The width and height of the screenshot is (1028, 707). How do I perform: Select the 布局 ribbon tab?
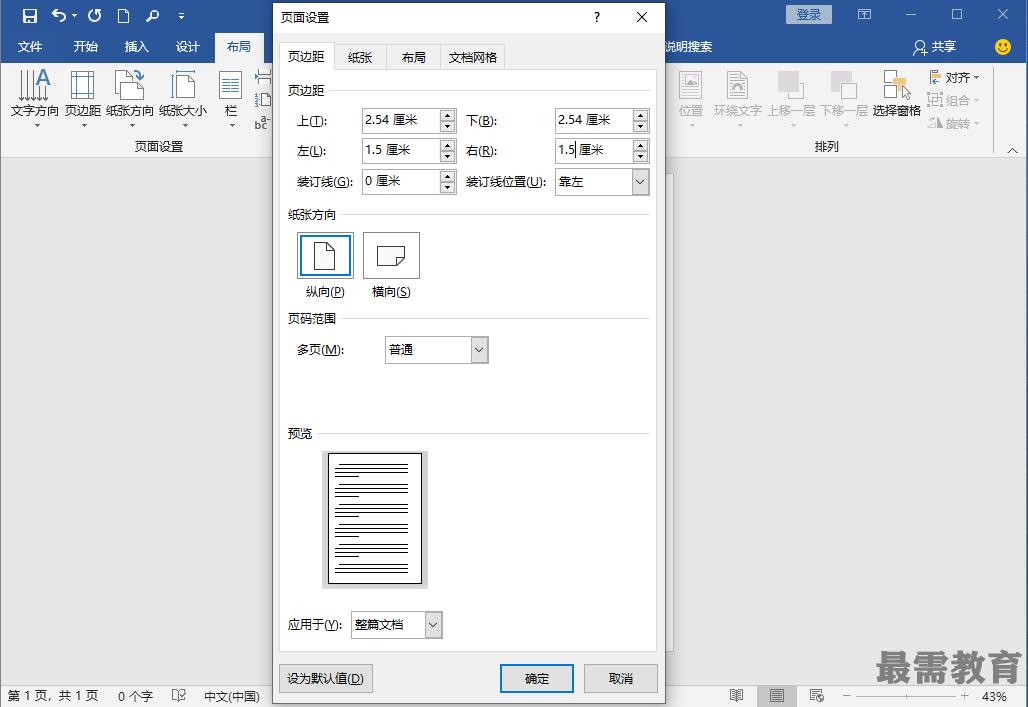pyautogui.click(x=239, y=47)
